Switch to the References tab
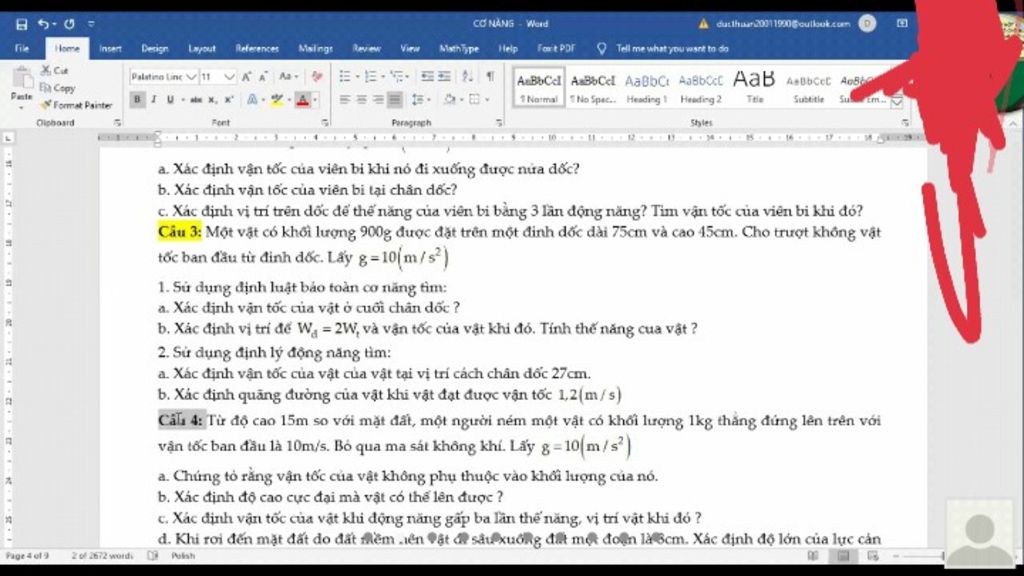The image size is (1024, 576). point(257,48)
